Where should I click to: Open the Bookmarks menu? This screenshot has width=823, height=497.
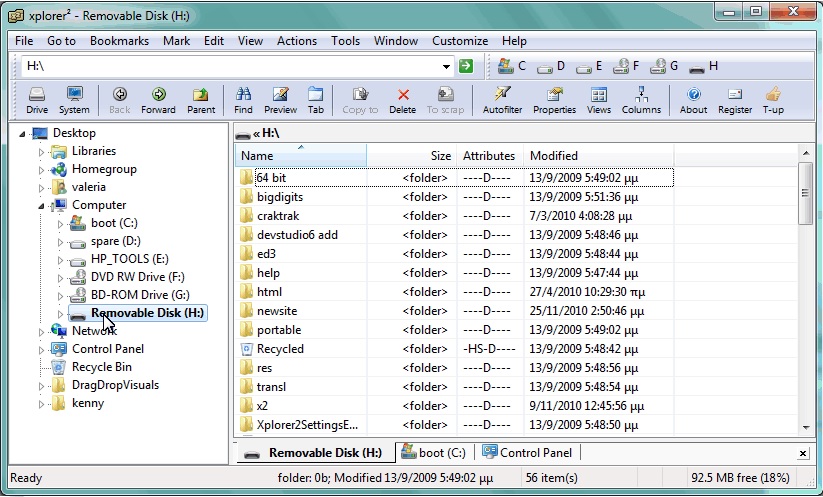pos(119,41)
